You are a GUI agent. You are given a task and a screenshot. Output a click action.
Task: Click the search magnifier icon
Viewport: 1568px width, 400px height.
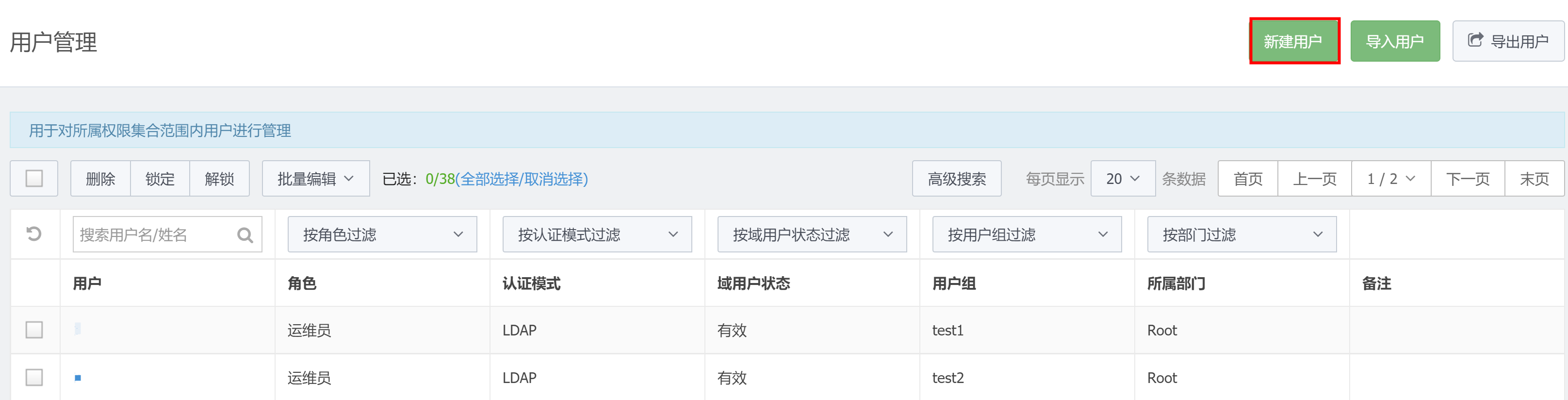tap(245, 235)
